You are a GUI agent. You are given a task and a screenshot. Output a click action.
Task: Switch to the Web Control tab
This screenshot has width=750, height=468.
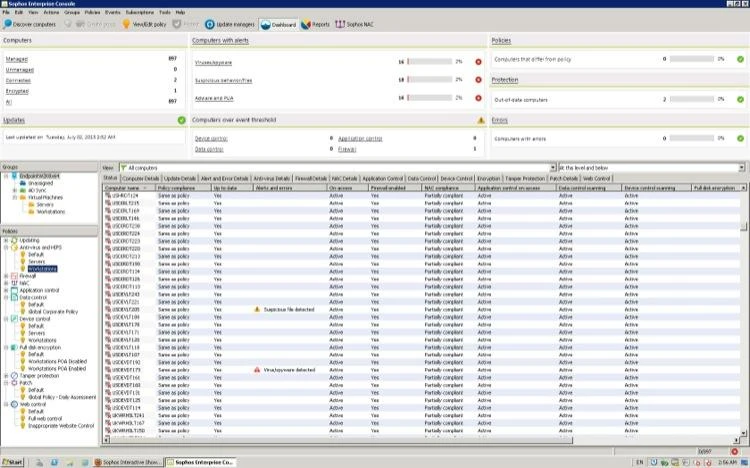point(596,178)
